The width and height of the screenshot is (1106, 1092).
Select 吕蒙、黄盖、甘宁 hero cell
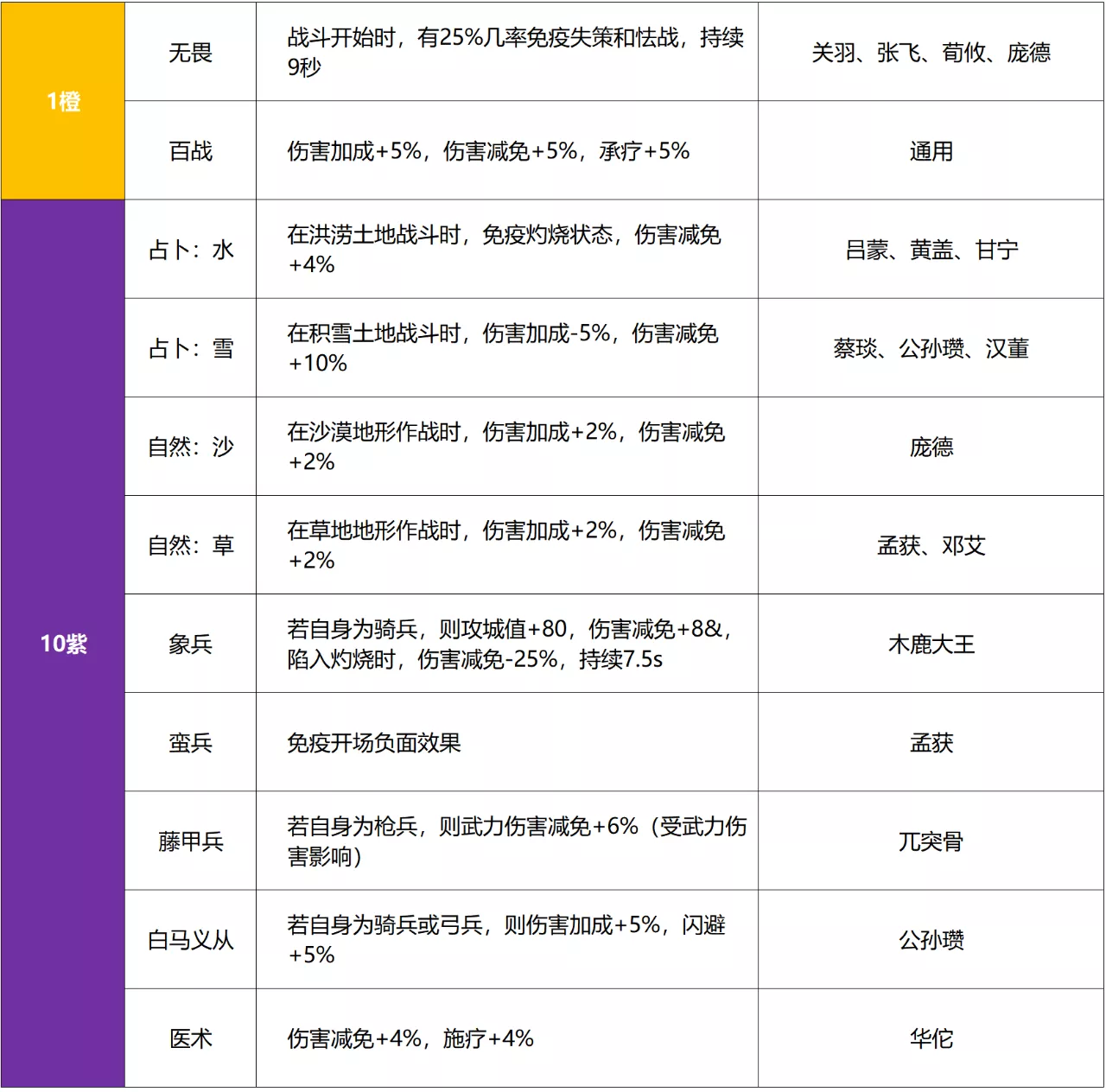click(931, 251)
